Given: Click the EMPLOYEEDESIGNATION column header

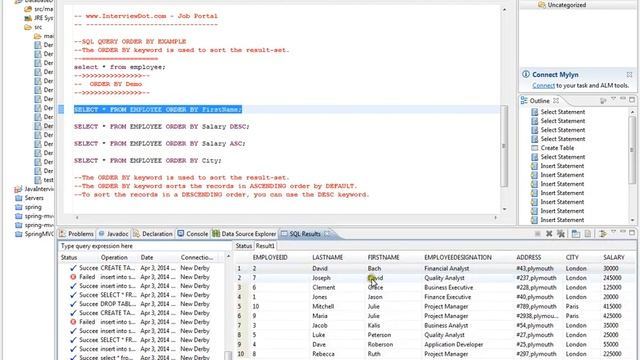Looking at the screenshot, I should point(458,258).
